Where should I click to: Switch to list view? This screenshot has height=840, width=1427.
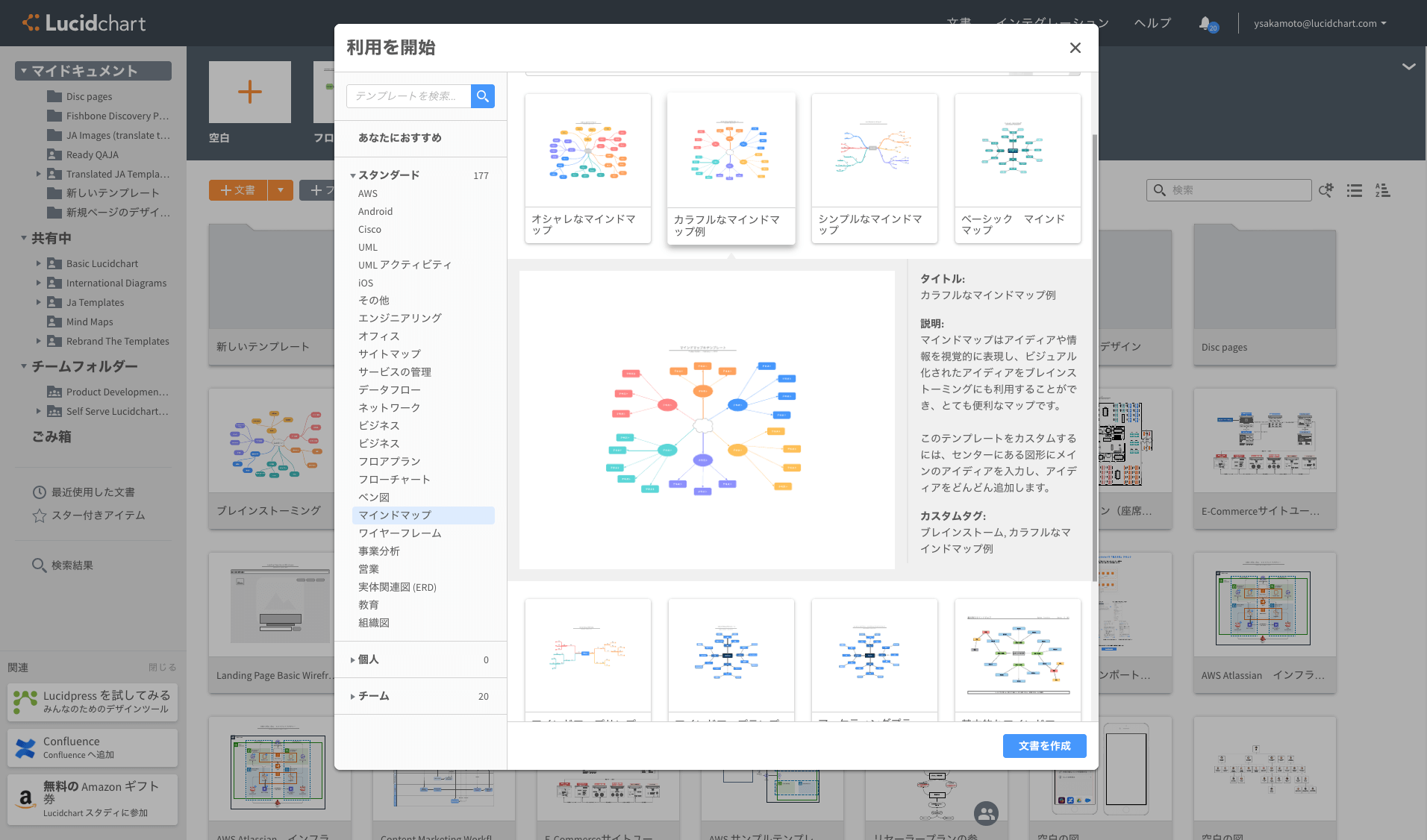click(1354, 191)
